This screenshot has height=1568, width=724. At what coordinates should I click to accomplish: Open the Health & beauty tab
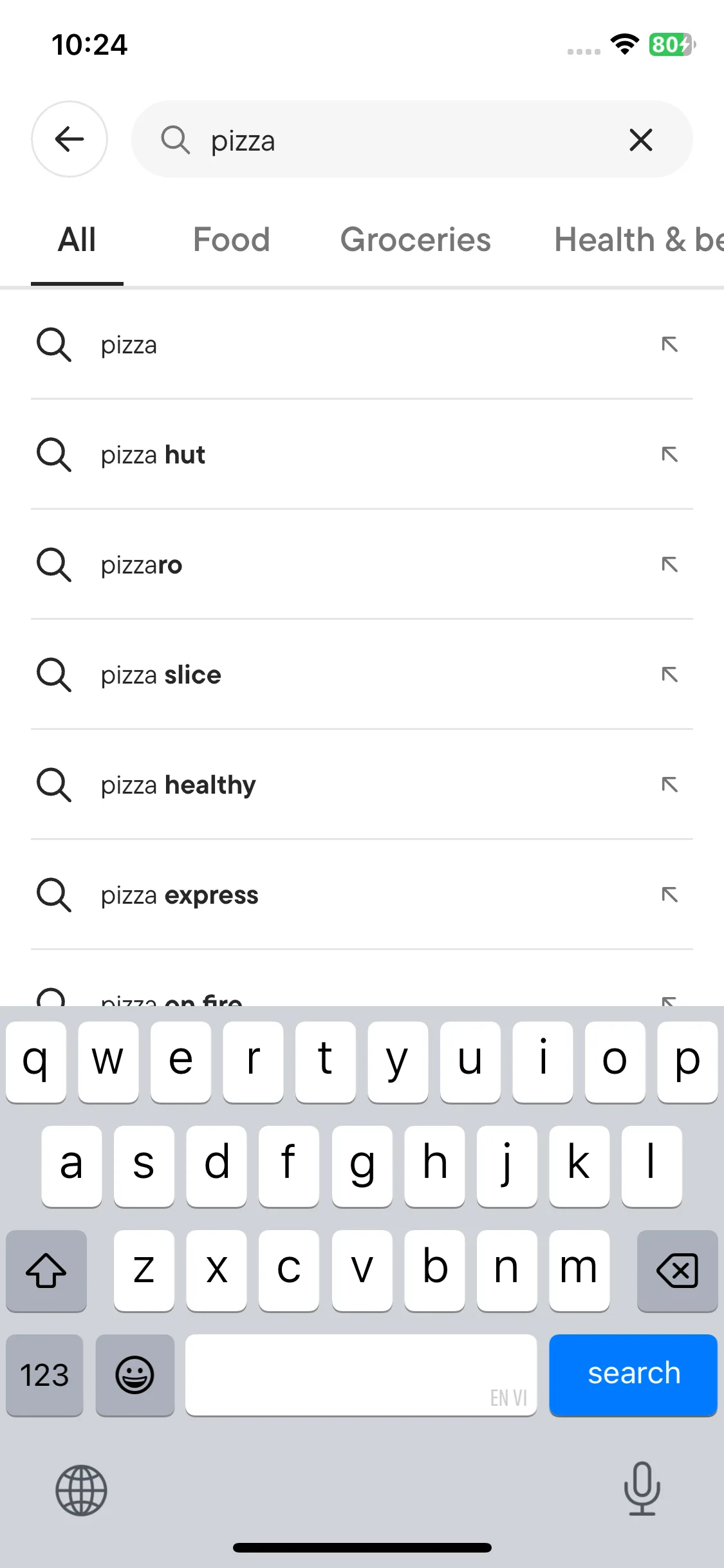click(x=638, y=240)
